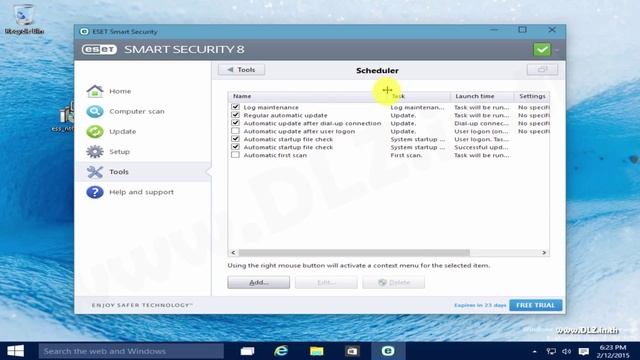
Task: Click the ESET logo in header
Action: click(99, 49)
